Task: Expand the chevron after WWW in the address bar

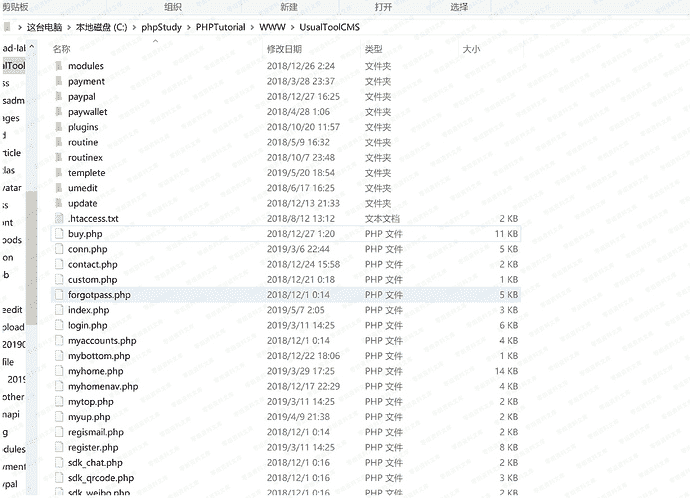Action: coord(291,27)
